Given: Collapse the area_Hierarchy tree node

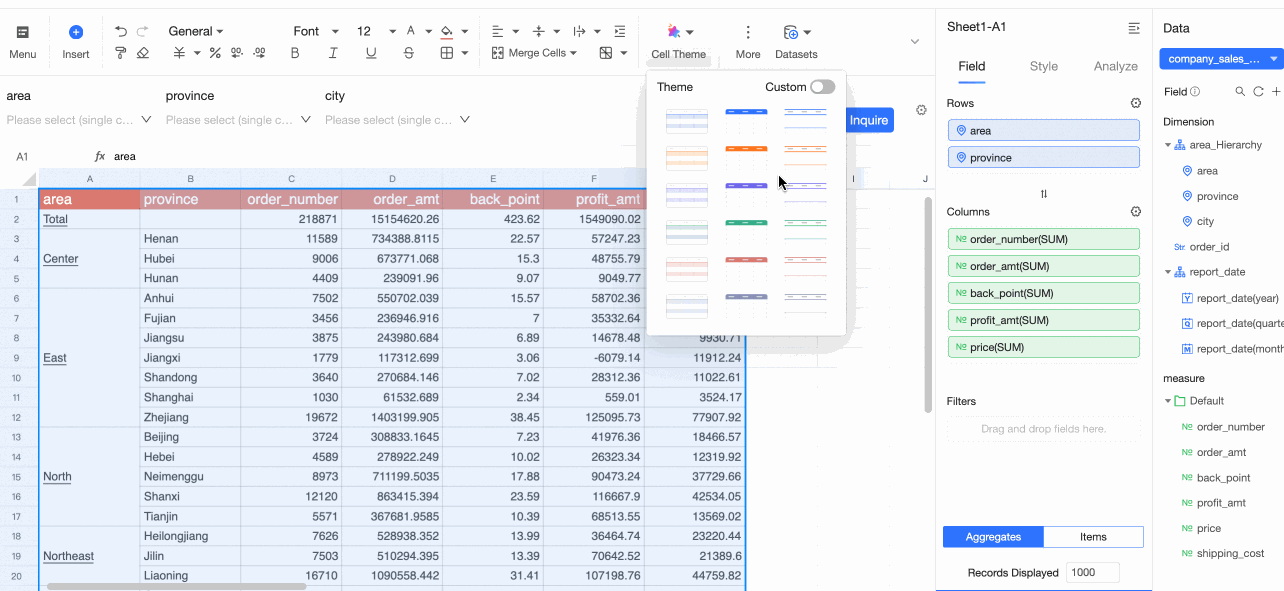Looking at the screenshot, I should (1168, 145).
